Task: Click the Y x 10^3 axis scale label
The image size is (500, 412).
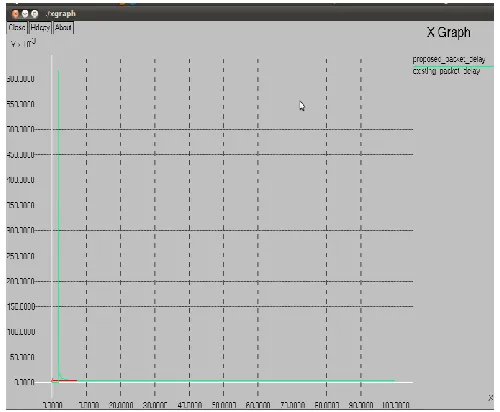Action: [x=23, y=43]
